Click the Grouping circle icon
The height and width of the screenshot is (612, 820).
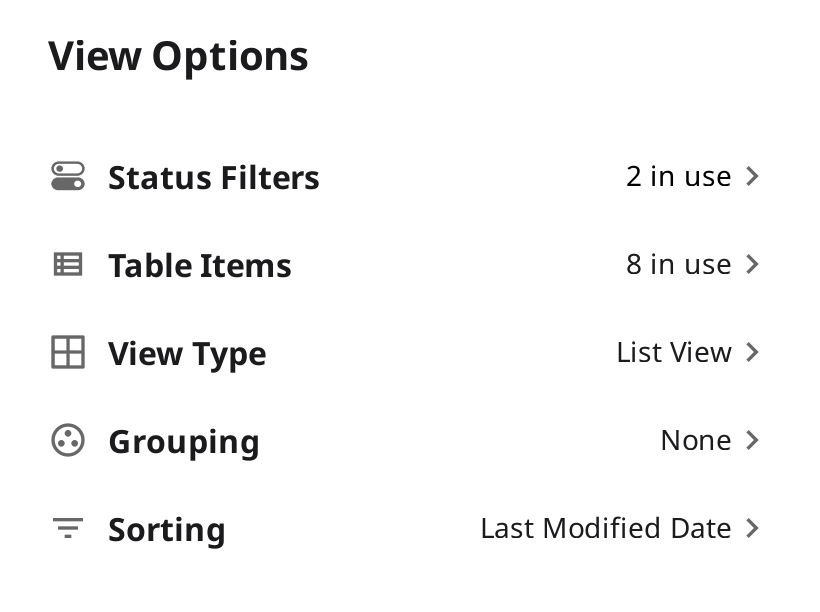click(x=67, y=441)
